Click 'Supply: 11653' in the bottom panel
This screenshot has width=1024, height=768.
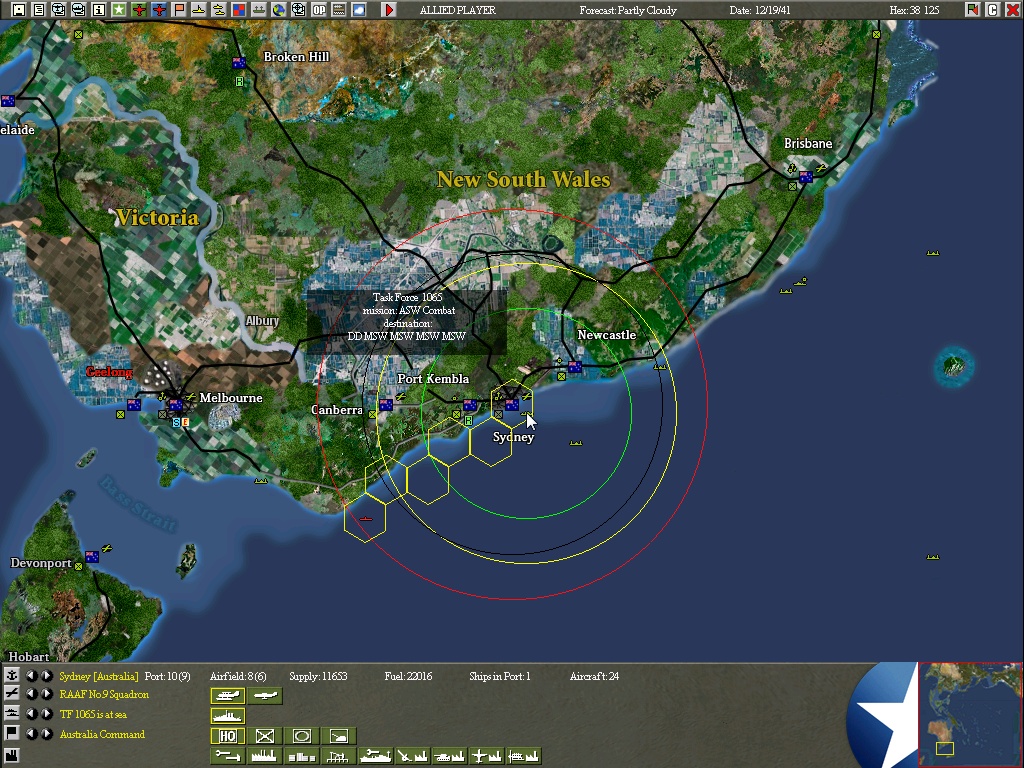pyautogui.click(x=318, y=676)
